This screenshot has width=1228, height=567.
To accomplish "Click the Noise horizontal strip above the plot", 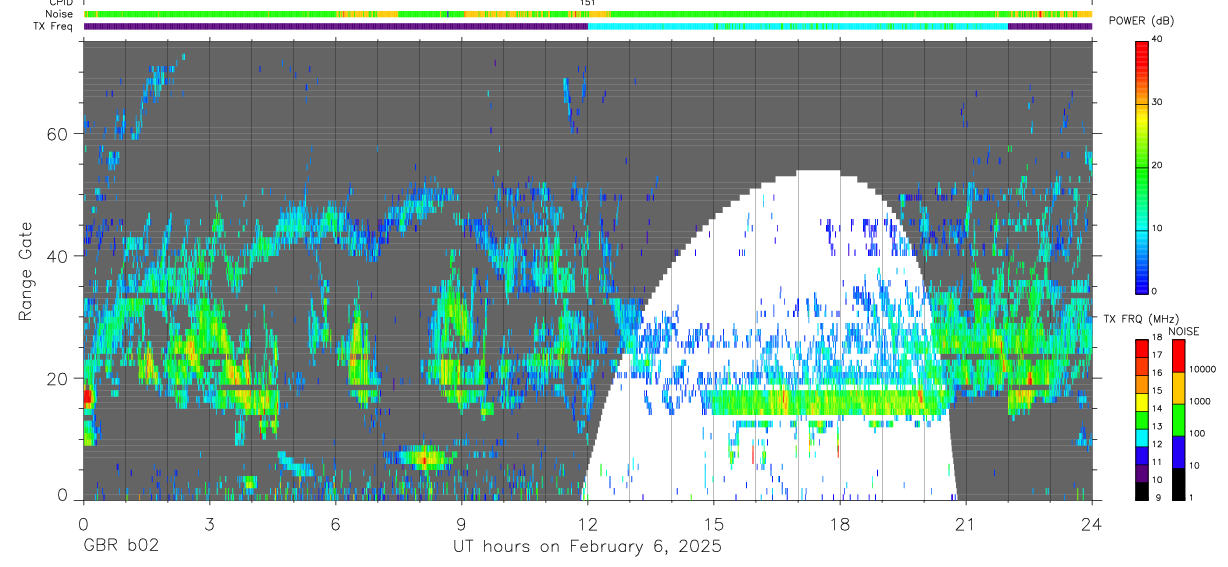I will [588, 14].
